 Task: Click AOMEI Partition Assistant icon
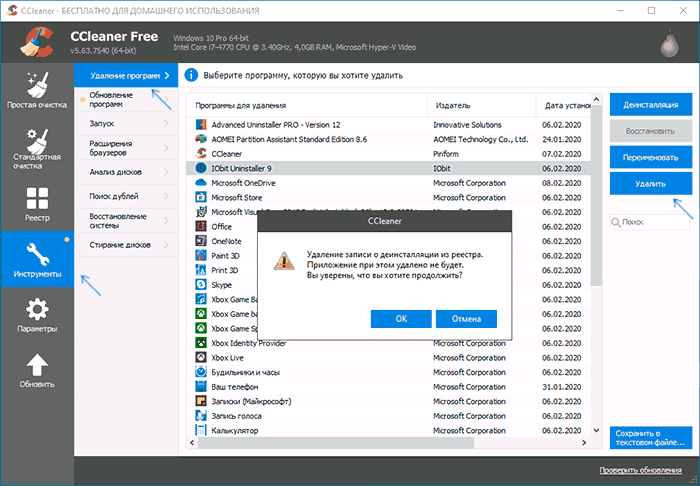point(201,139)
